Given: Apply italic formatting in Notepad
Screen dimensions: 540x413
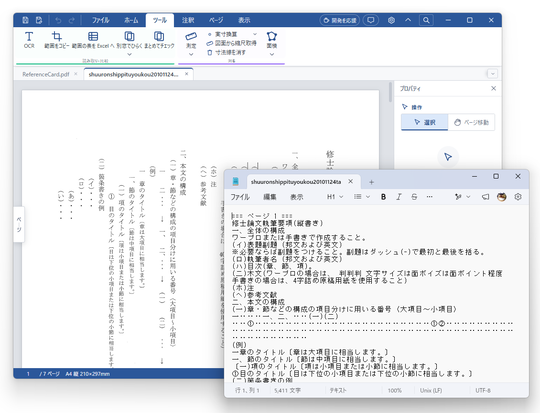Looking at the screenshot, I should 398,197.
